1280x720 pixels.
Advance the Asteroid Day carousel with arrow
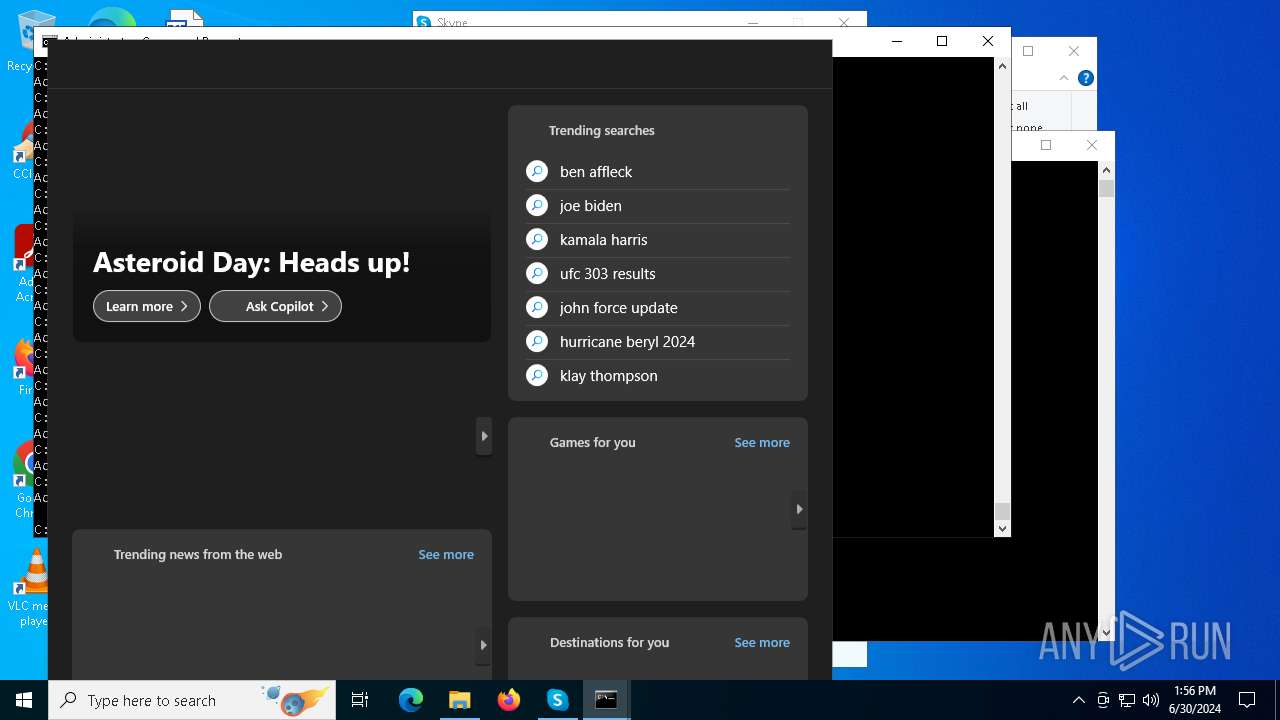coord(484,436)
